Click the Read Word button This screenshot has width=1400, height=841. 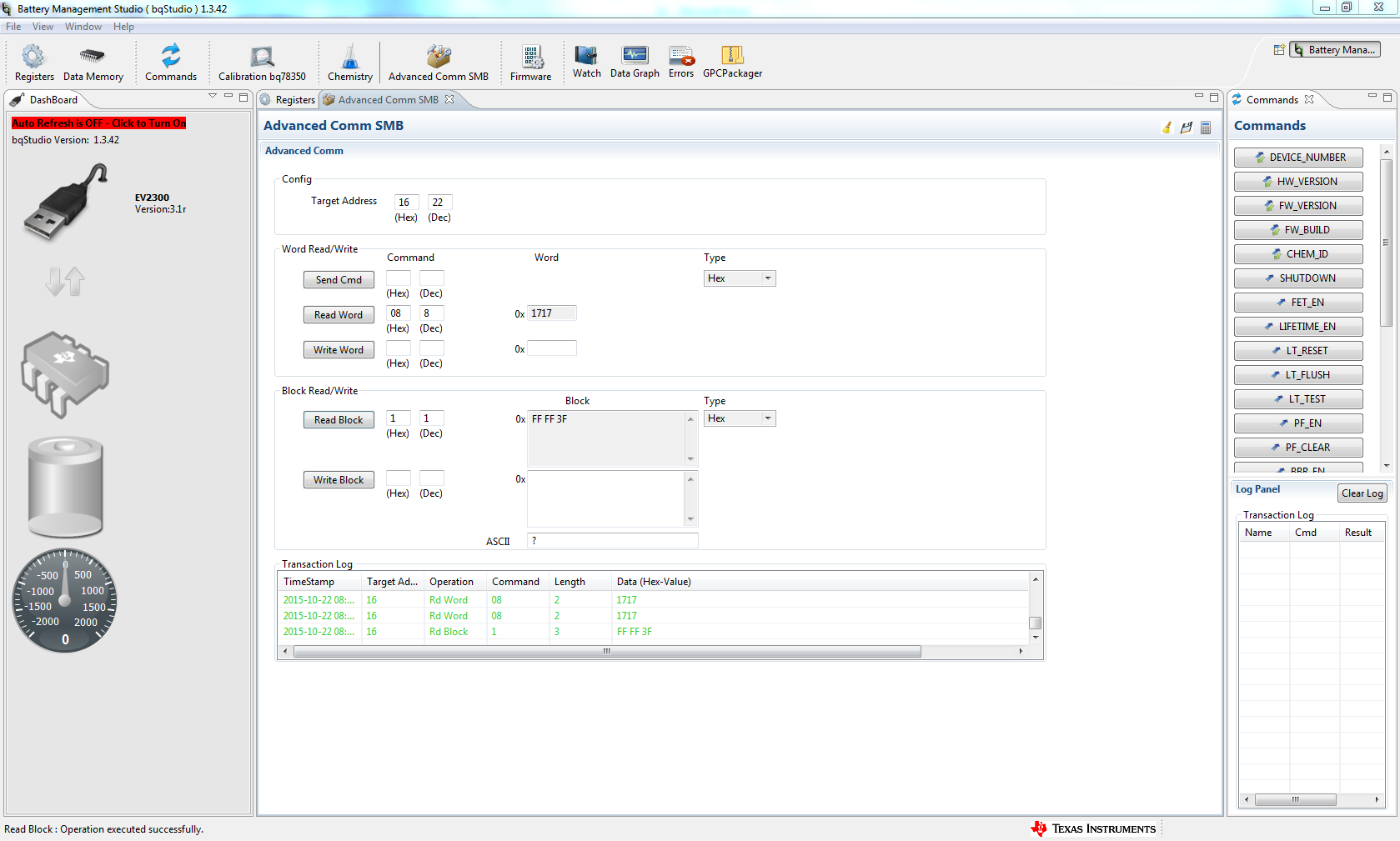click(339, 315)
